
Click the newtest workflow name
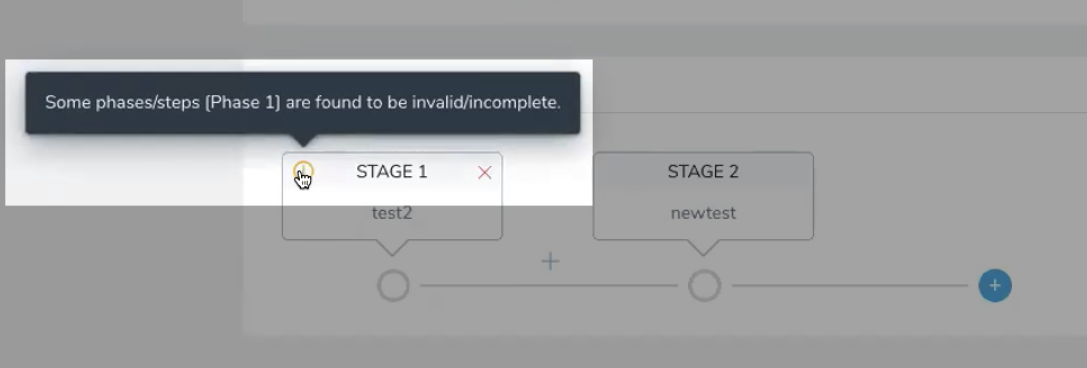(703, 213)
